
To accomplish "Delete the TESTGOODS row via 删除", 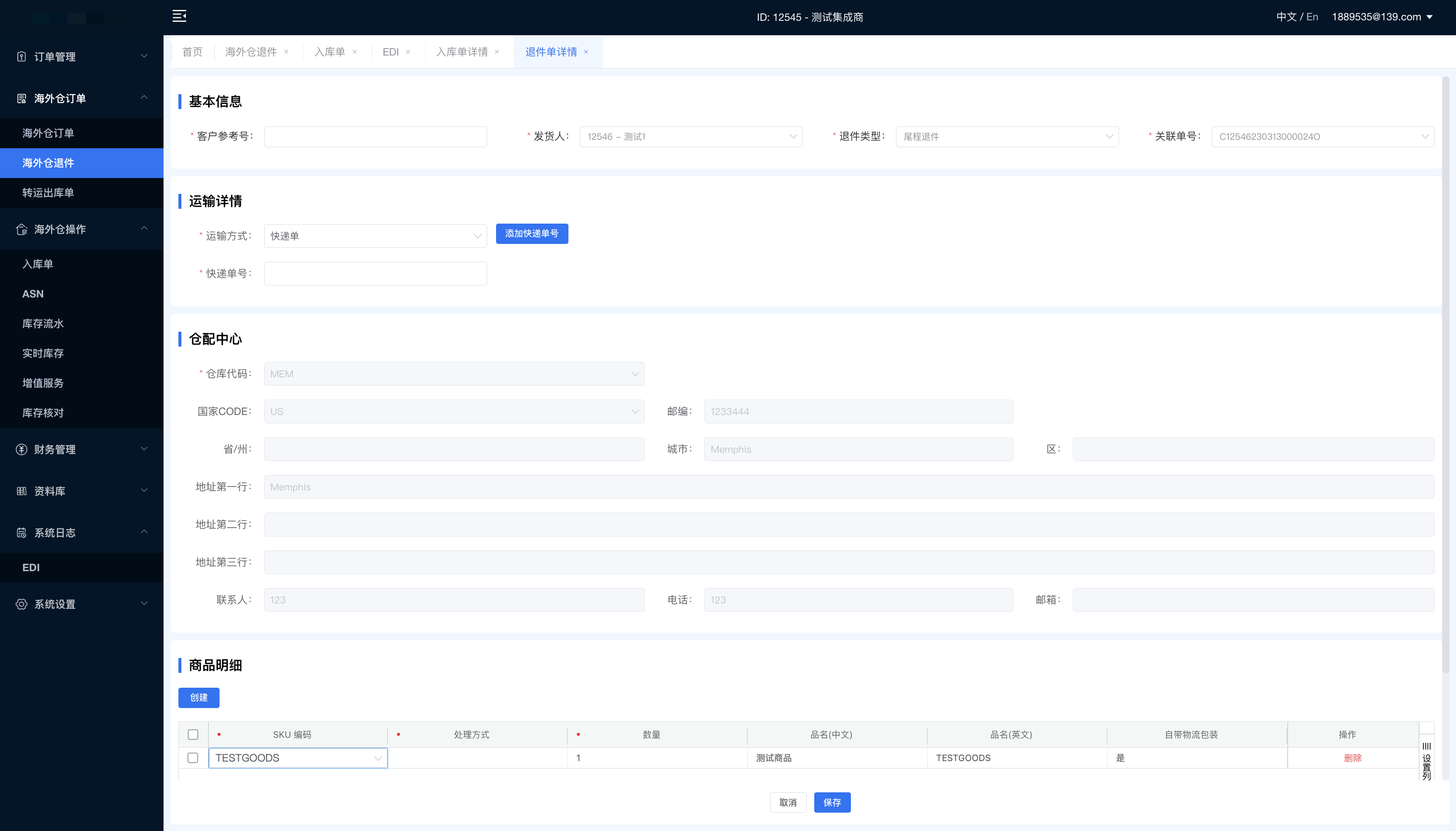I will point(1353,758).
